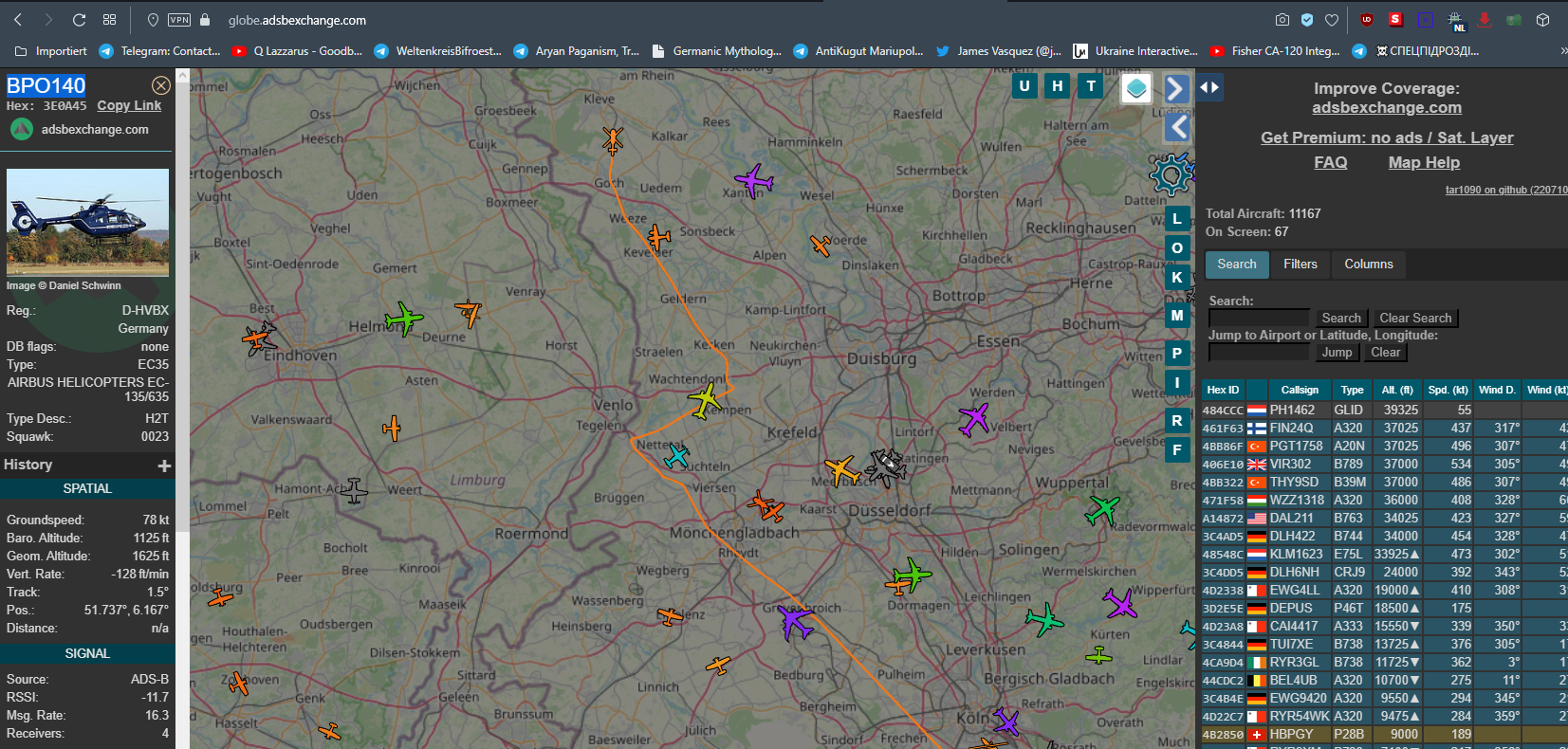Sort table by Alt. (ft) column
1568x749 pixels.
click(x=1397, y=390)
